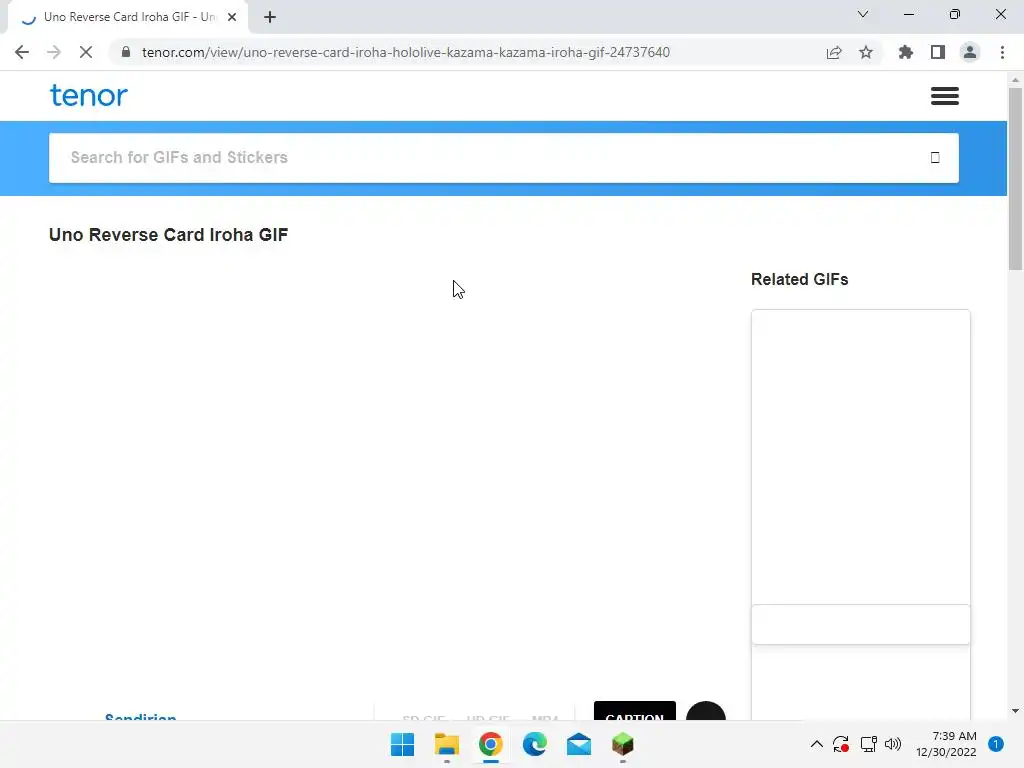This screenshot has width=1024, height=768.
Task: Select the tenor.com URL in the address bar
Action: (406, 52)
